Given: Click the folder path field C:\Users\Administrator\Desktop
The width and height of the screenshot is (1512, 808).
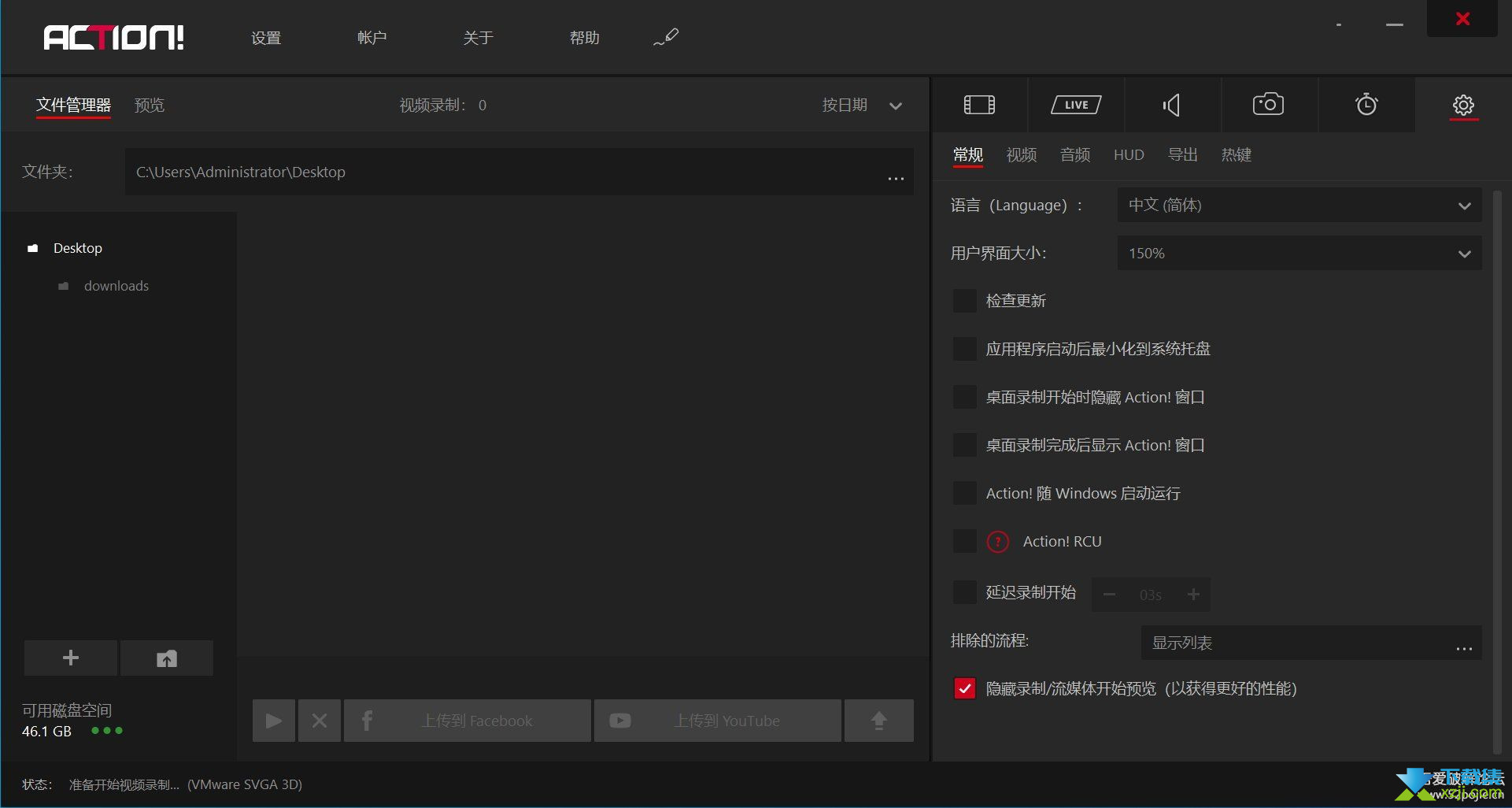Looking at the screenshot, I should pyautogui.click(x=519, y=172).
